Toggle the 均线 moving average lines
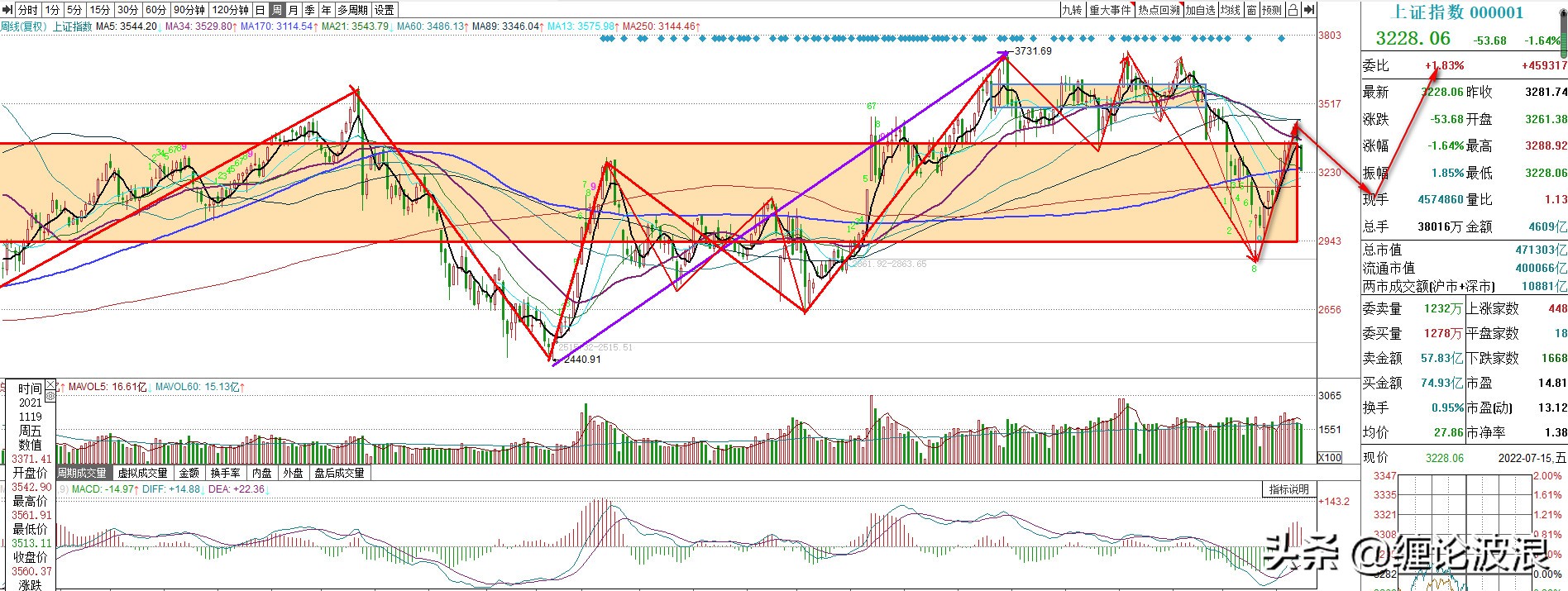Image resolution: width=1568 pixels, height=591 pixels. [x=1231, y=10]
